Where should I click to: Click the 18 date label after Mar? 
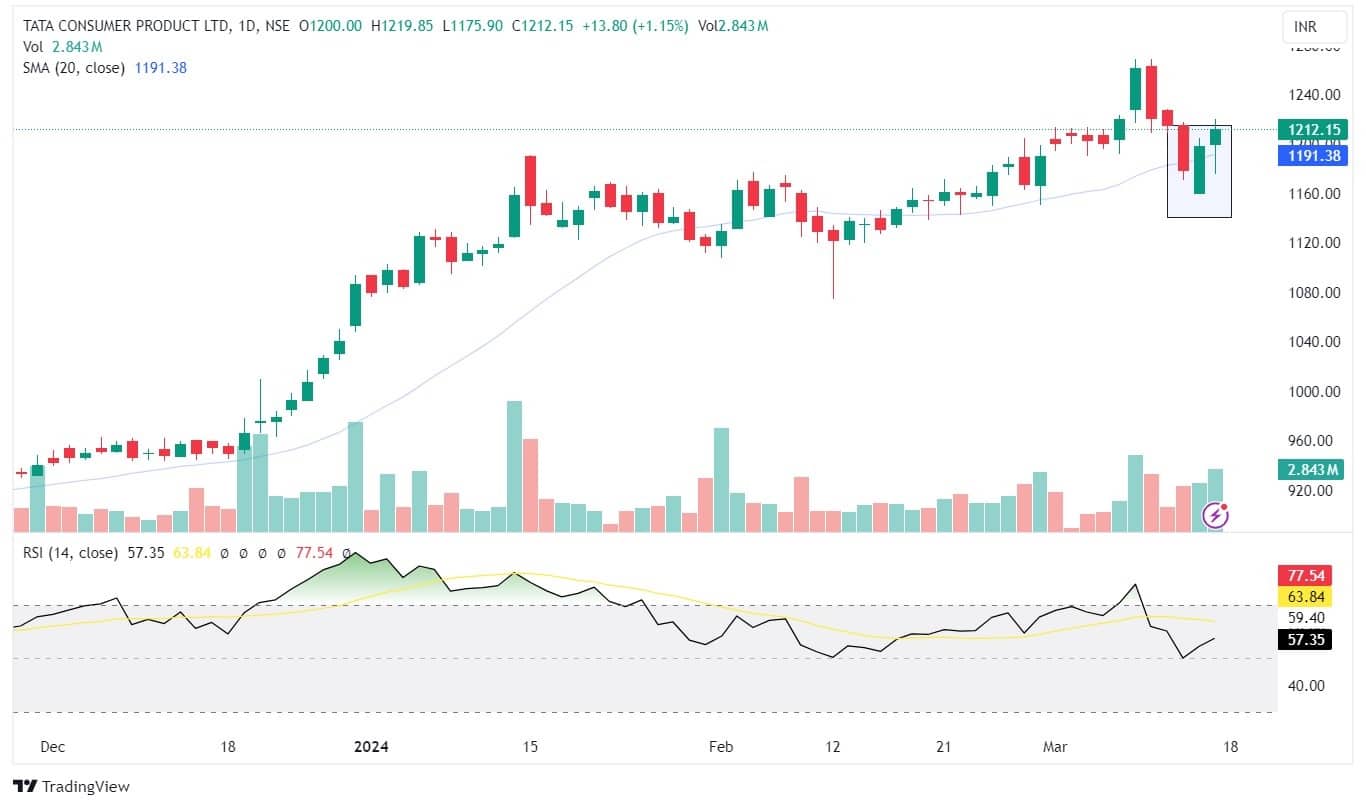[1232, 747]
